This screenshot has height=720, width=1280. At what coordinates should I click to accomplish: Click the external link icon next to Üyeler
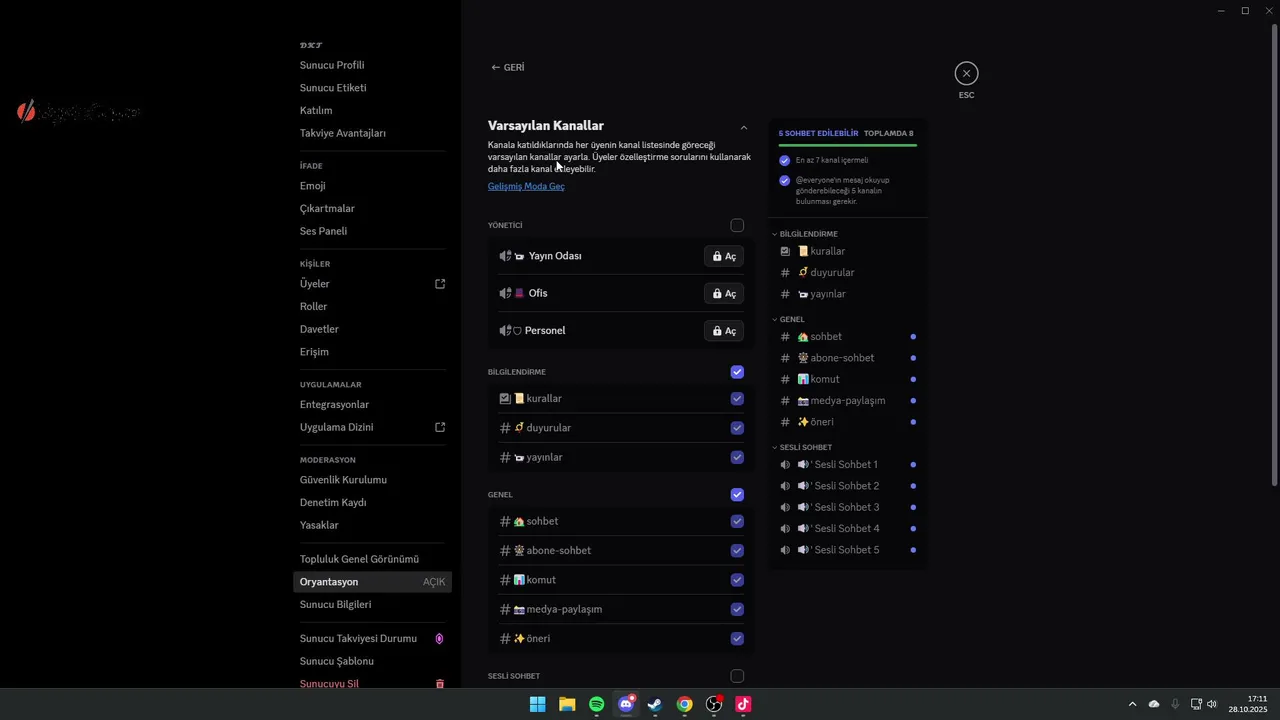[x=440, y=284]
